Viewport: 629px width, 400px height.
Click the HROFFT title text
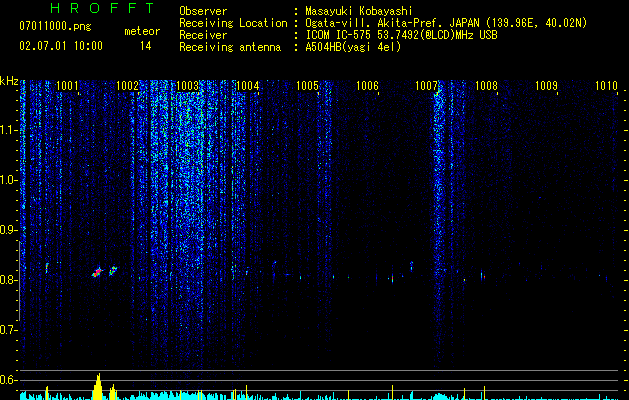[x=103, y=8]
